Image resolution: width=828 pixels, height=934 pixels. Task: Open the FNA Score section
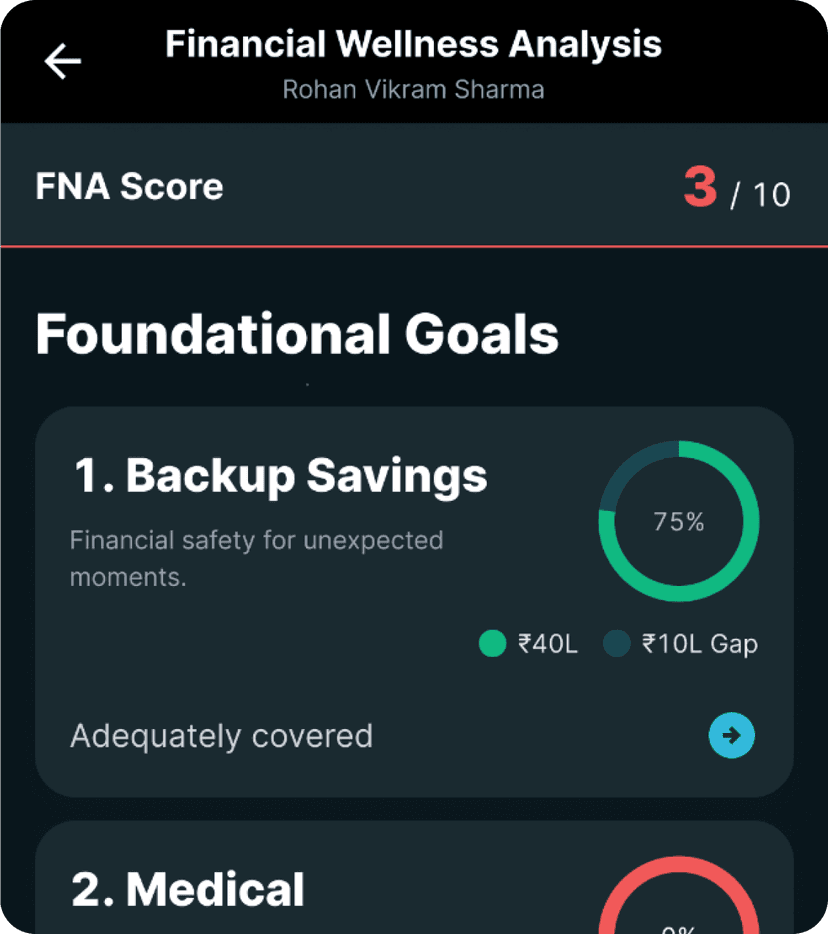point(128,187)
